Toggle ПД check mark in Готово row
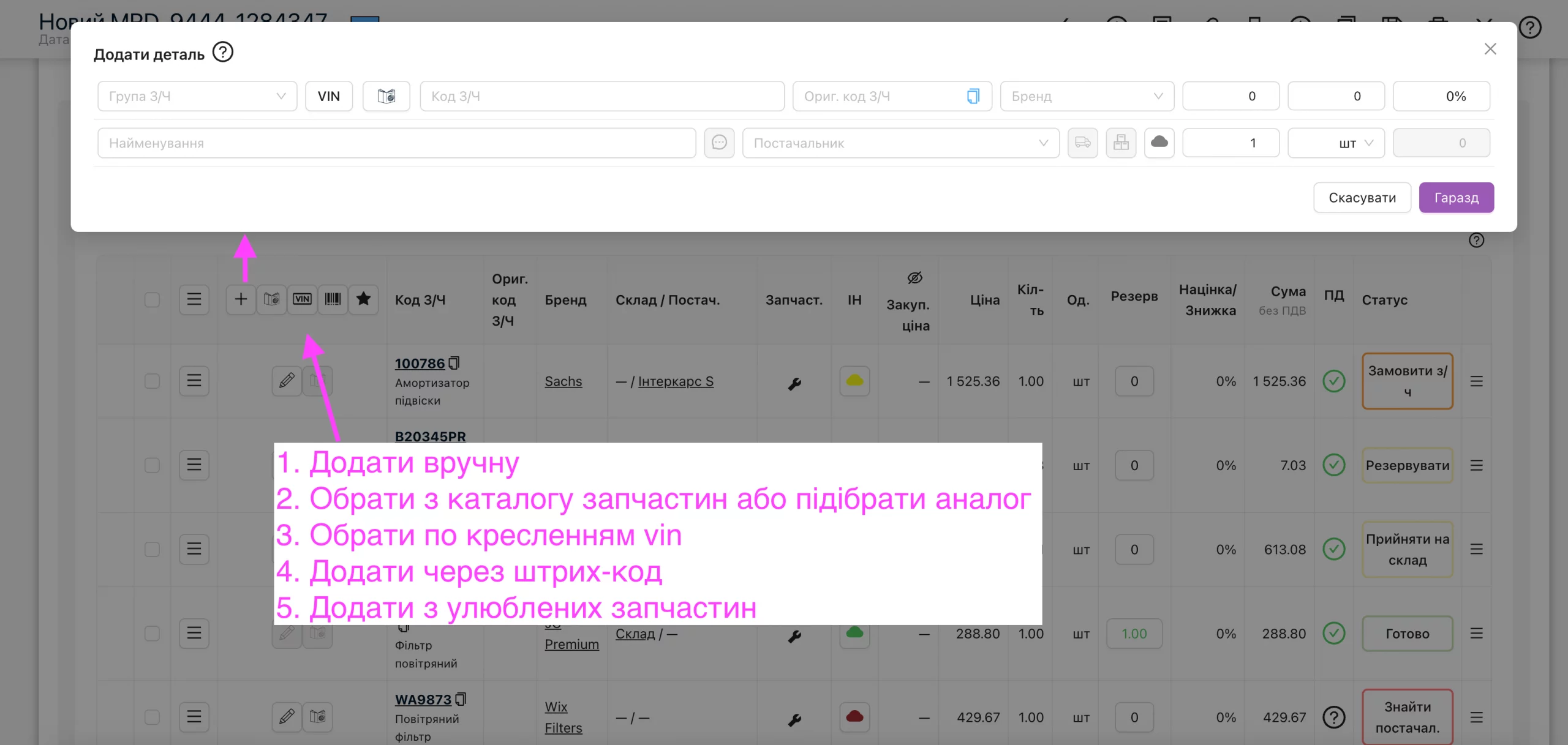 point(1334,633)
